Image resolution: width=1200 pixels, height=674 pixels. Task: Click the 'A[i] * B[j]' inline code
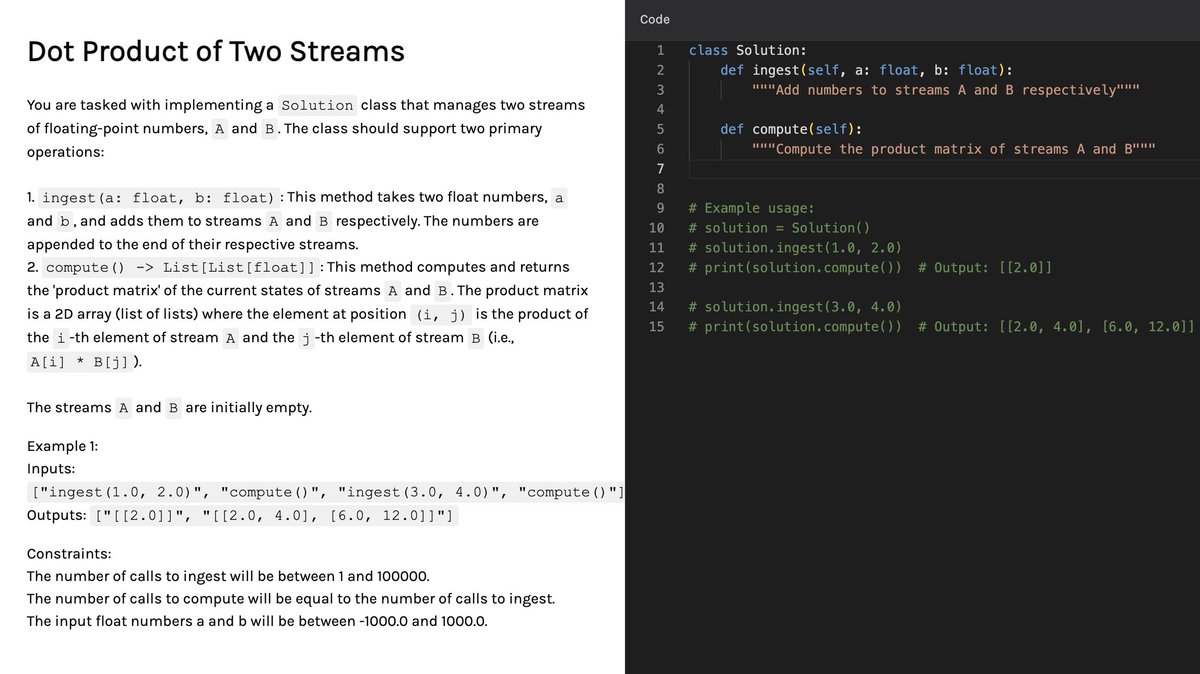78,362
